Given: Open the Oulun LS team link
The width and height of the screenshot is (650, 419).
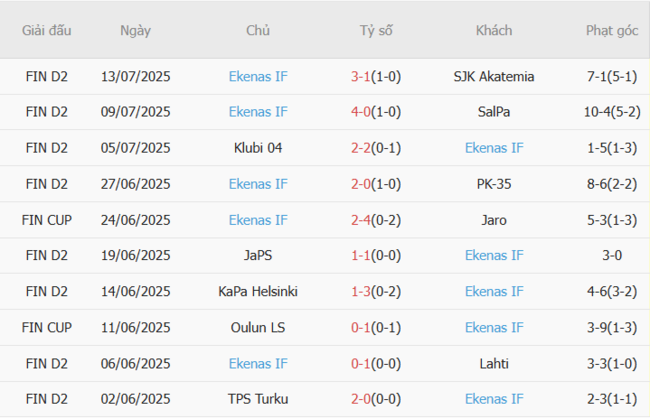Looking at the screenshot, I should pos(258,328).
